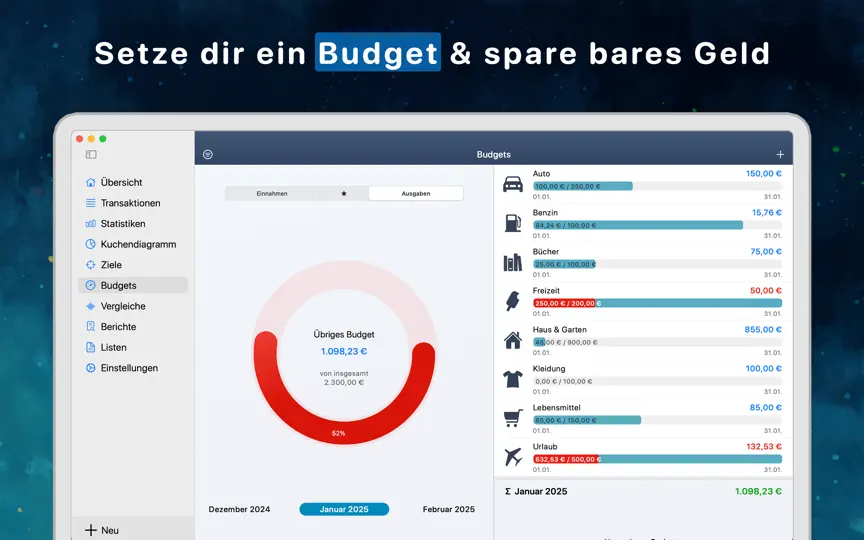
Task: Click the Ziele target icon
Action: 90,264
